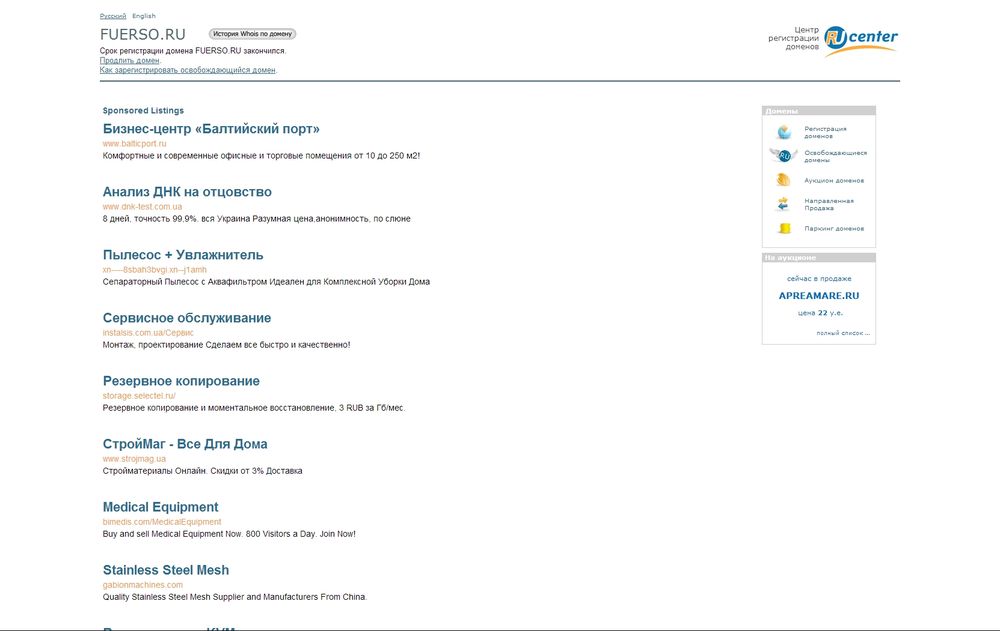
Task: Open Резервное копирование listing
Action: tap(181, 381)
